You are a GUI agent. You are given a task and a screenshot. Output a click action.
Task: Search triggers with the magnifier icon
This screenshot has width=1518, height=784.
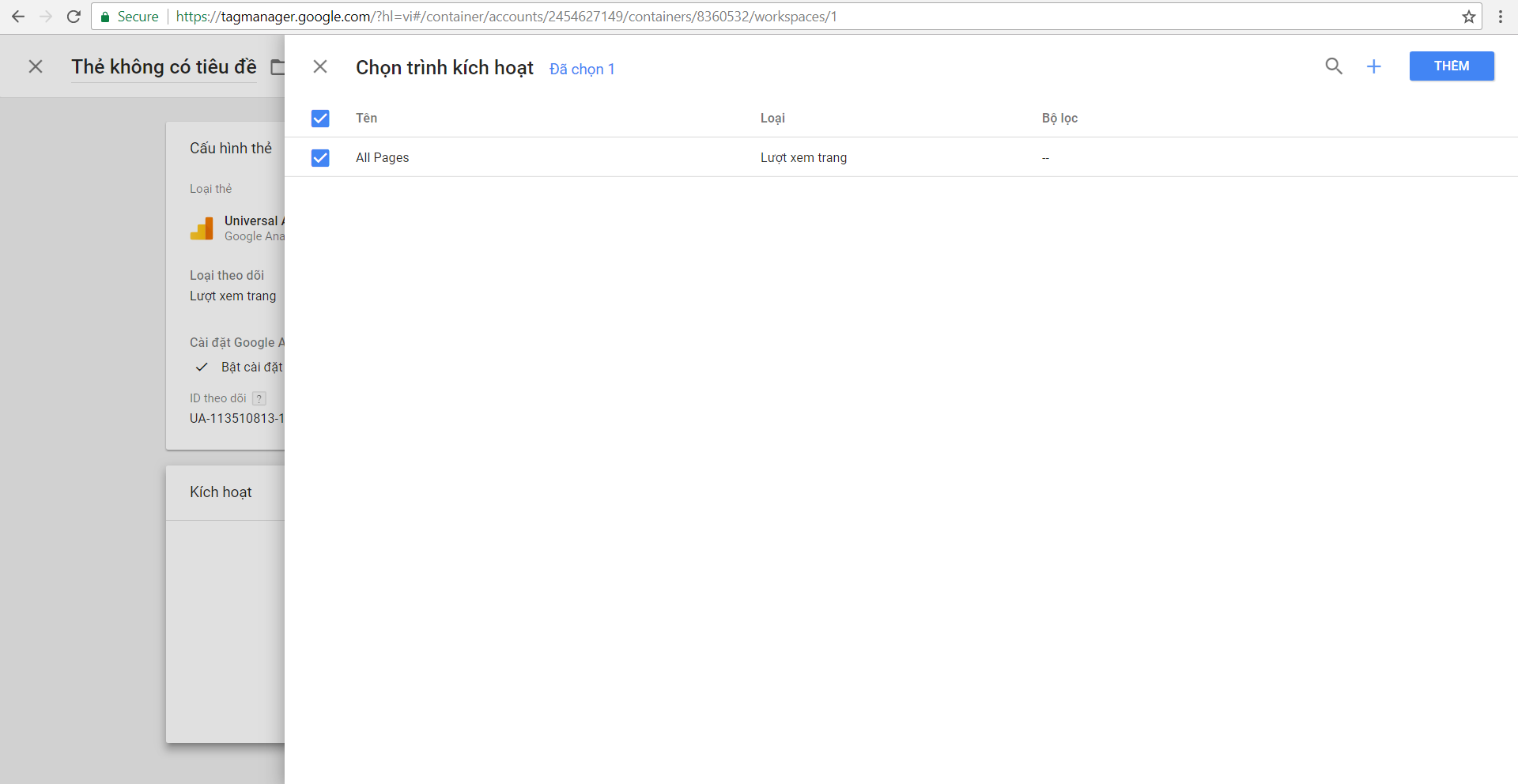(x=1334, y=66)
